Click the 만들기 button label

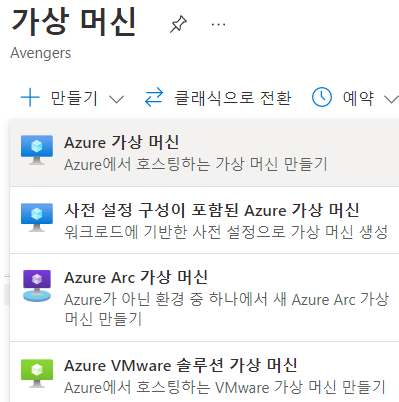74,98
